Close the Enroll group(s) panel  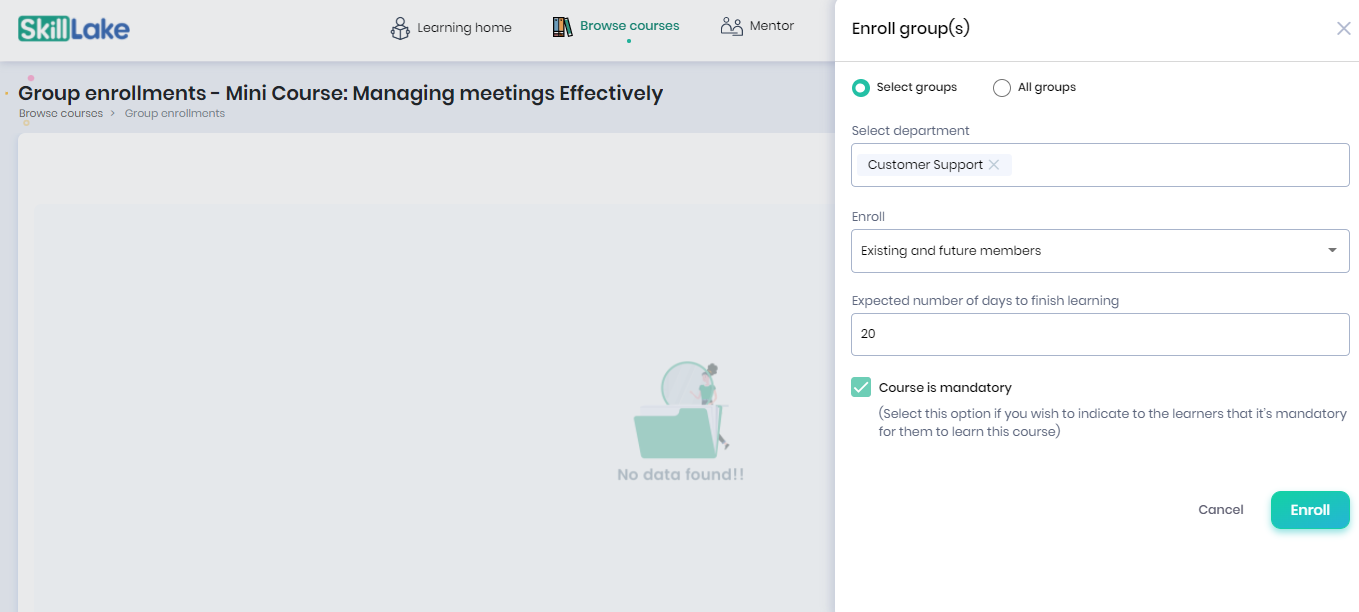click(1343, 29)
